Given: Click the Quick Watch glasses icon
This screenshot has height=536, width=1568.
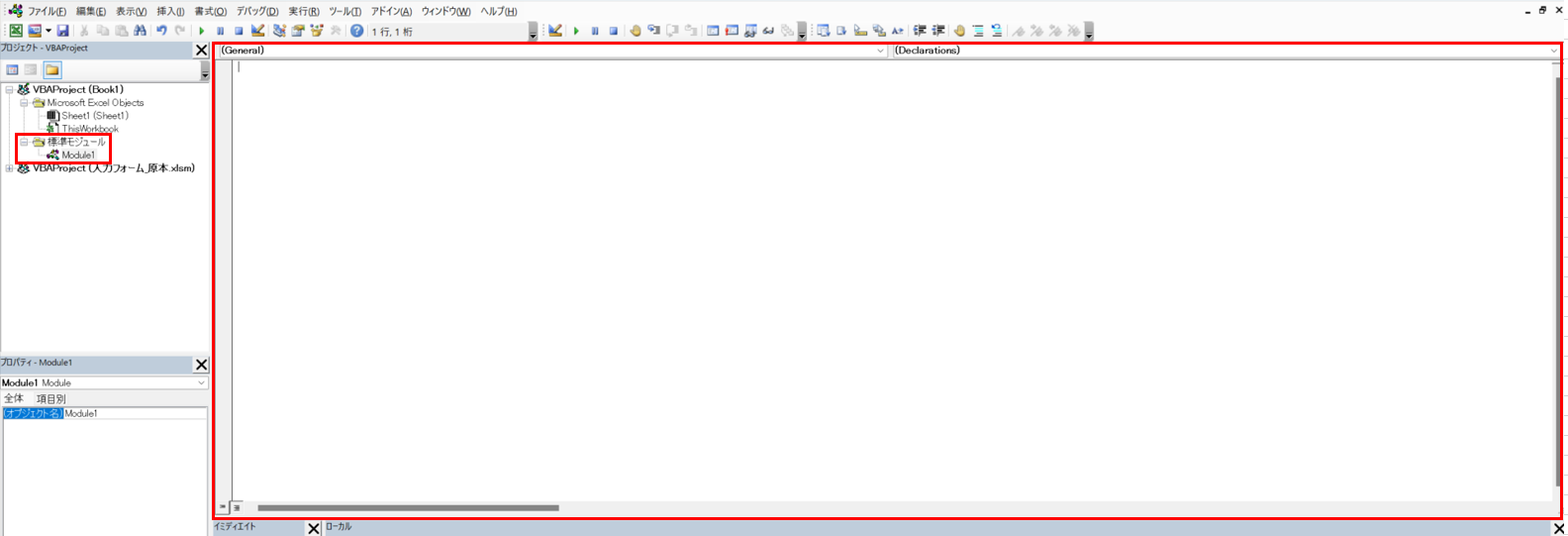Looking at the screenshot, I should [768, 31].
